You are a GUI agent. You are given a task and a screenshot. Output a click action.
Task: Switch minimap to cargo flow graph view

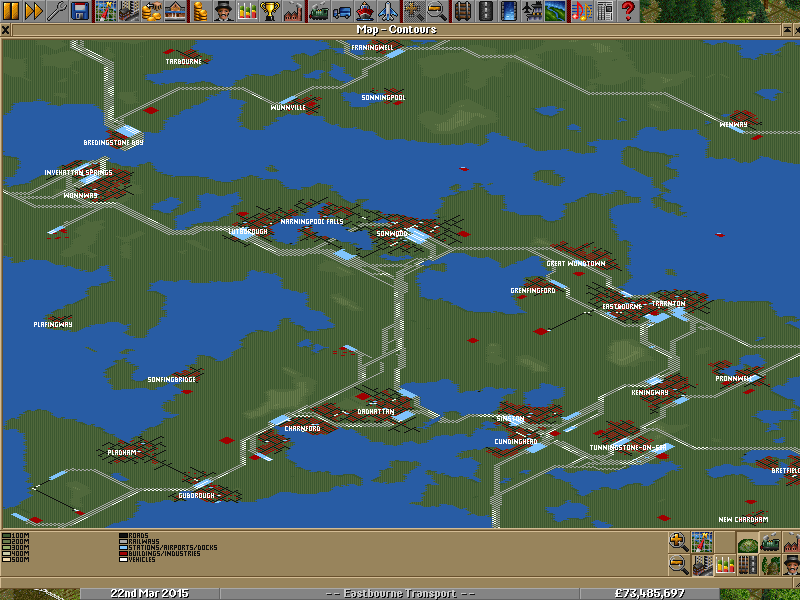click(x=724, y=565)
